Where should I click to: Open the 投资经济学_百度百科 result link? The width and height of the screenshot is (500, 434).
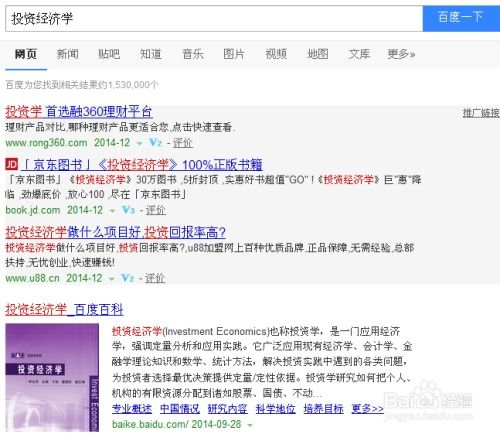(x=64, y=310)
